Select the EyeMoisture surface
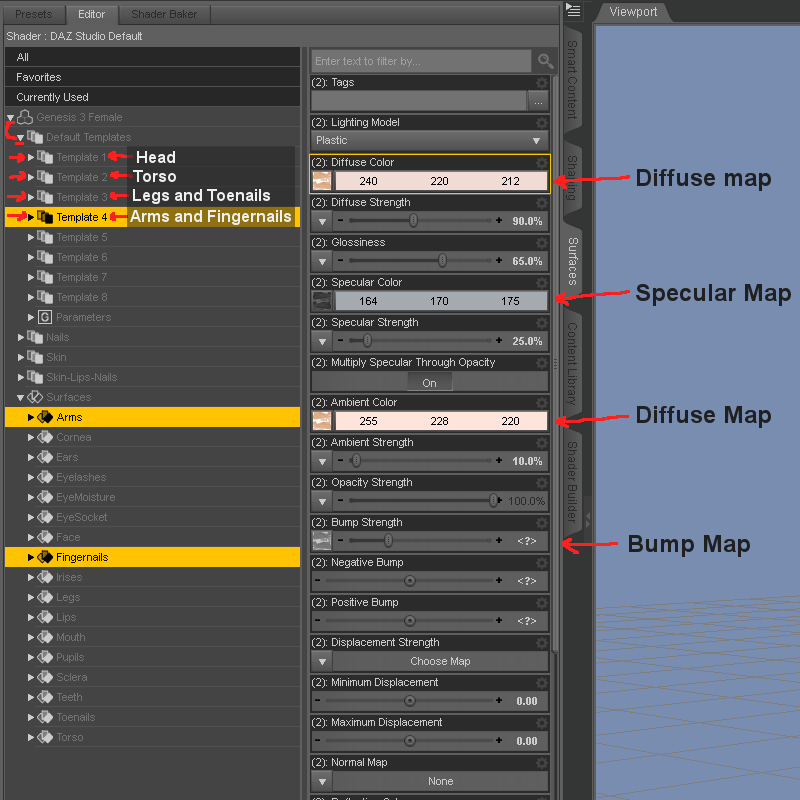Viewport: 800px width, 800px height. [152, 497]
